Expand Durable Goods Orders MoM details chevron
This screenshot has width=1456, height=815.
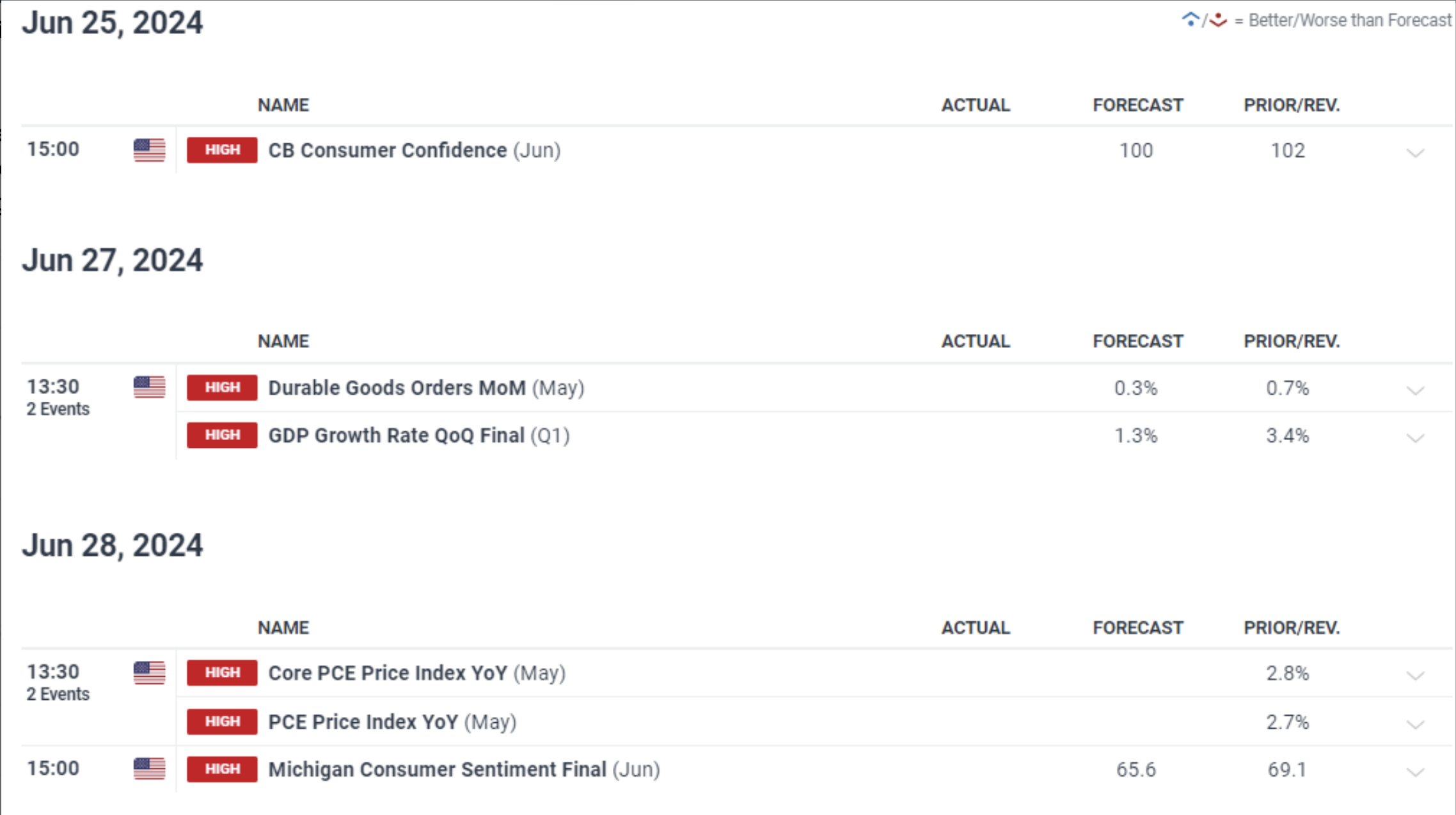point(1415,390)
